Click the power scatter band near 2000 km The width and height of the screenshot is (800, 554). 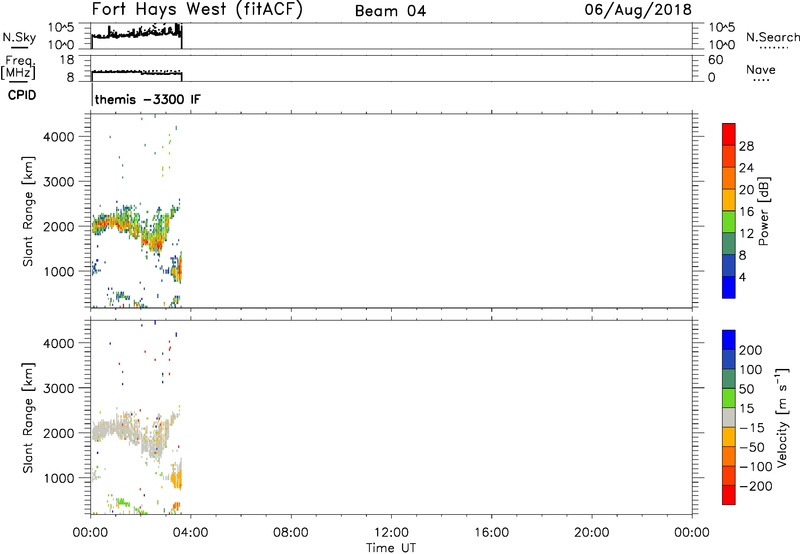point(135,227)
